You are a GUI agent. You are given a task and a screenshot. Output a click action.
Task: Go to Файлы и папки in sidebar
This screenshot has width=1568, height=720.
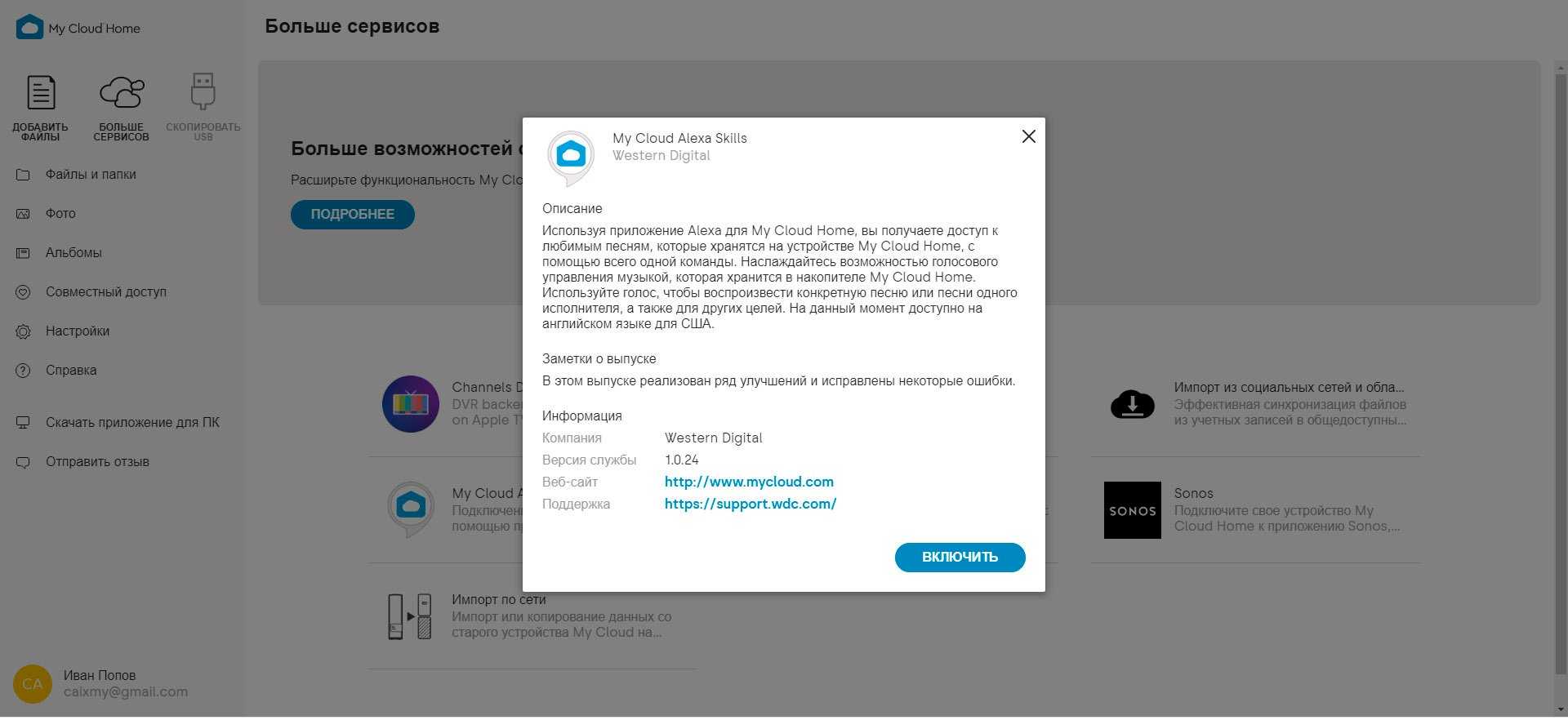click(x=91, y=175)
